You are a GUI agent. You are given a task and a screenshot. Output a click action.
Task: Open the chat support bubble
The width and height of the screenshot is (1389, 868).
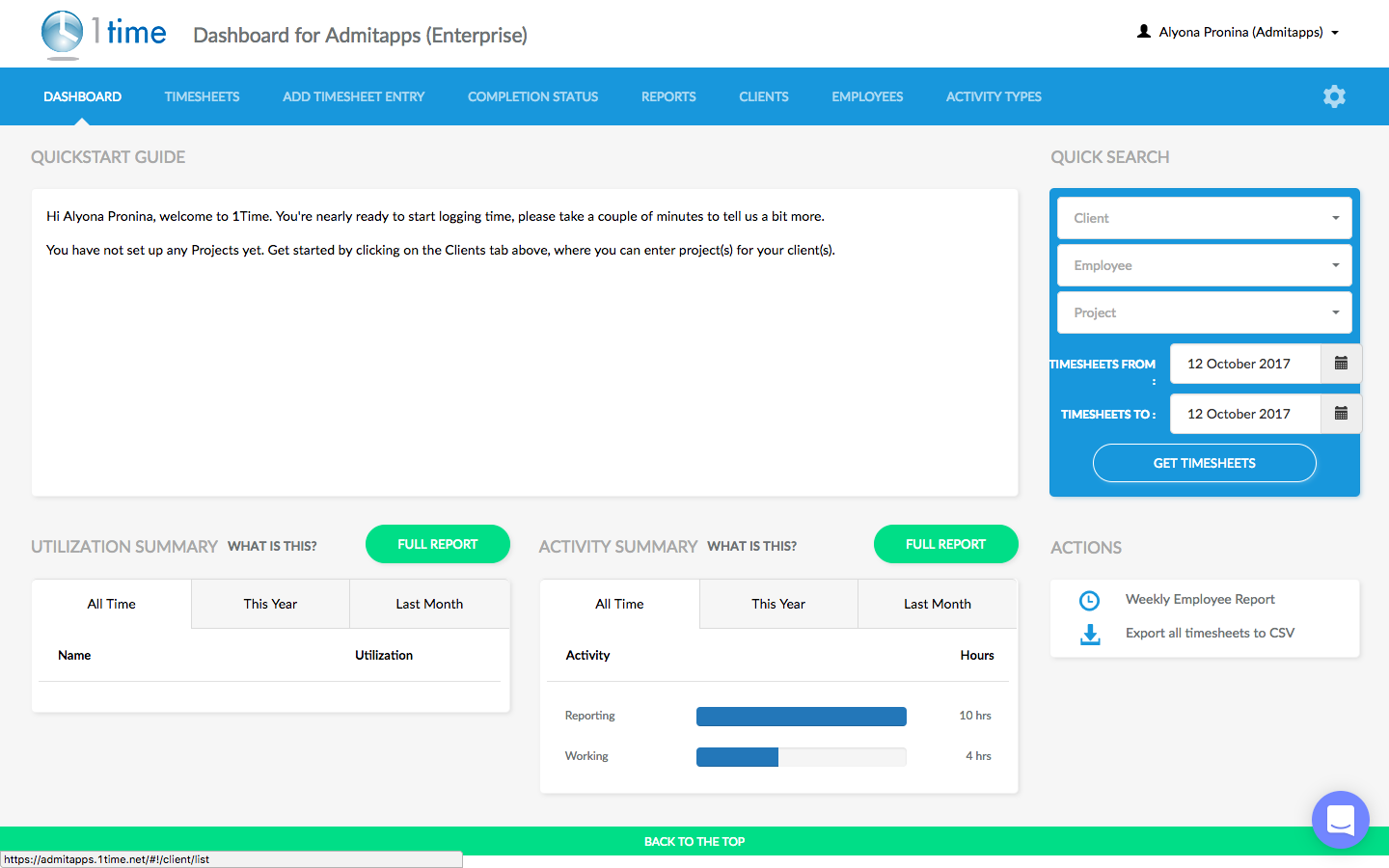pos(1340,820)
